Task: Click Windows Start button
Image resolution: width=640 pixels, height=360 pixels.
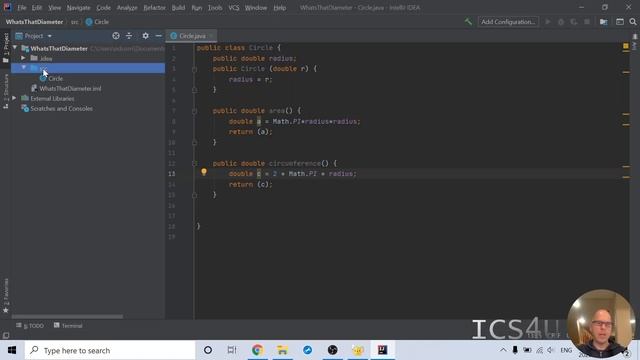Action: (x=12, y=350)
